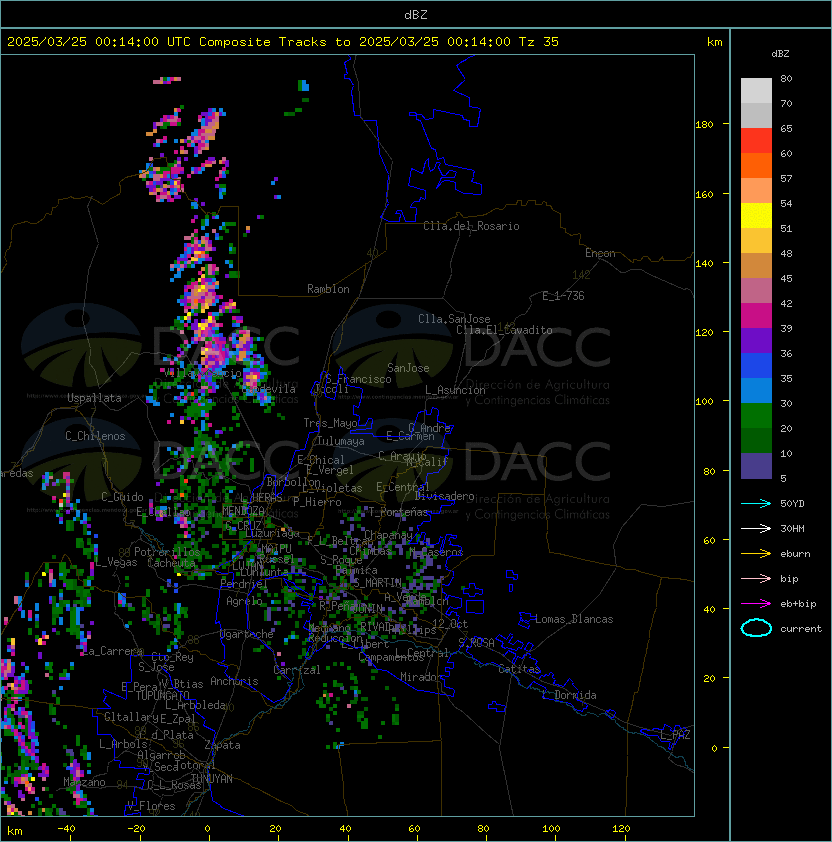Click the '180' km tick on right axis
Viewport: 832px width, 842px height.
[x=704, y=125]
